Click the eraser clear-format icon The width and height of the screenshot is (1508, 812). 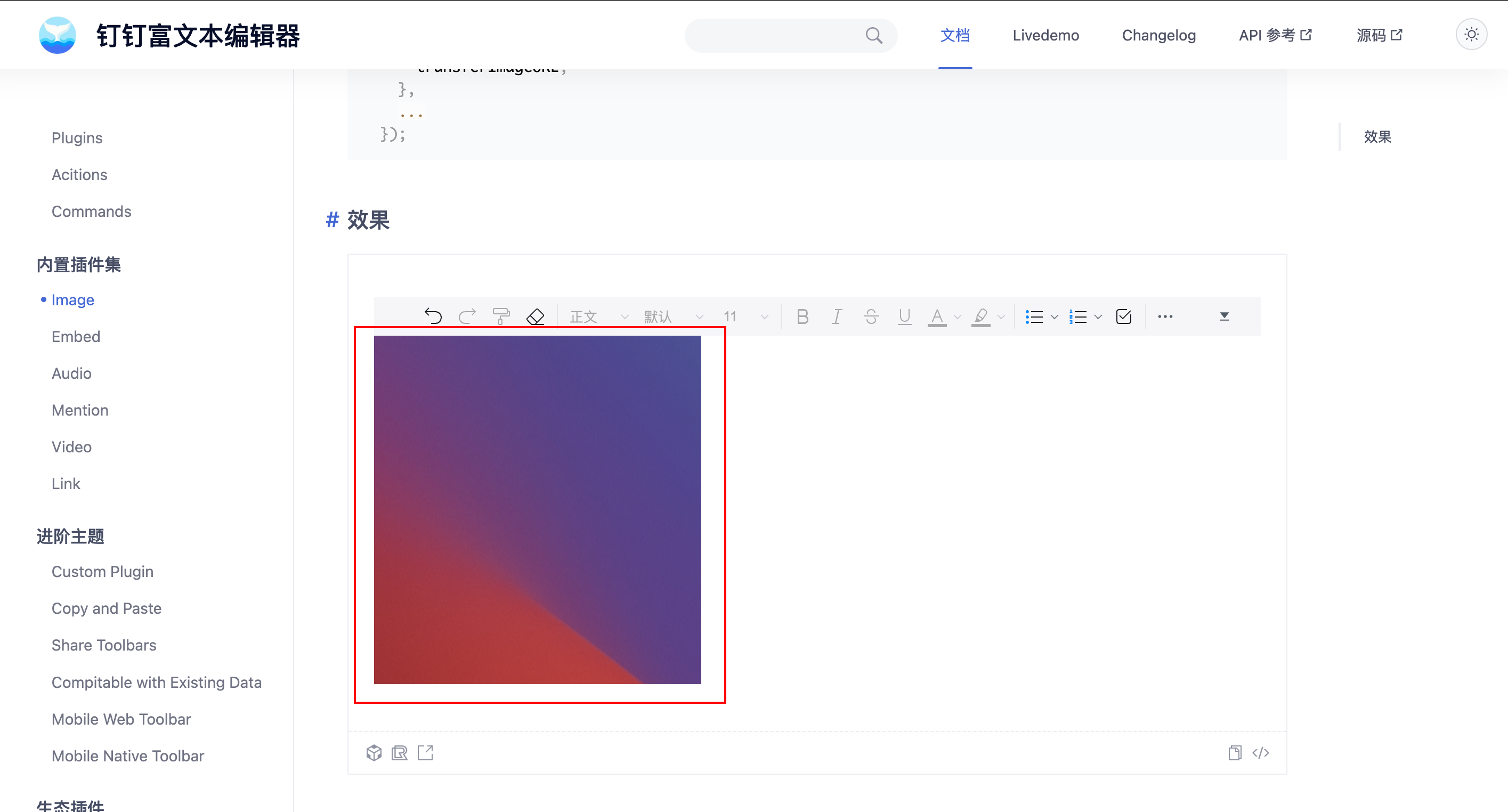535,316
